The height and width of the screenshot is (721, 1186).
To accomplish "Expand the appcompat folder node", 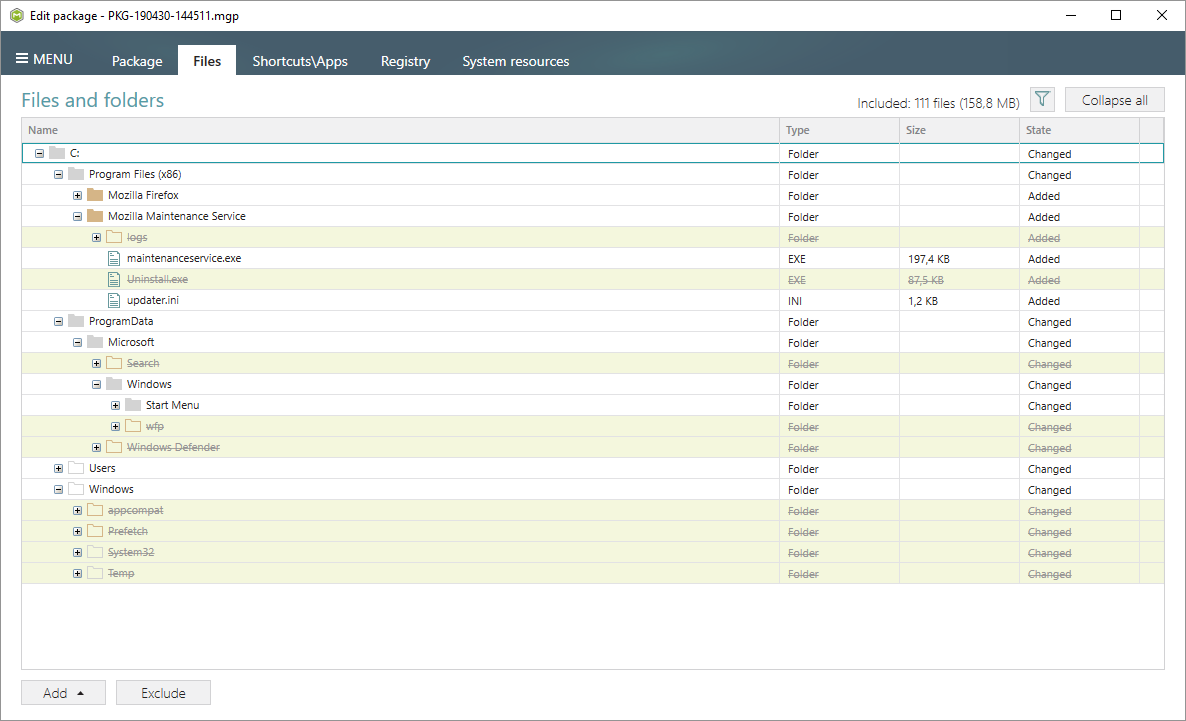I will pos(77,511).
